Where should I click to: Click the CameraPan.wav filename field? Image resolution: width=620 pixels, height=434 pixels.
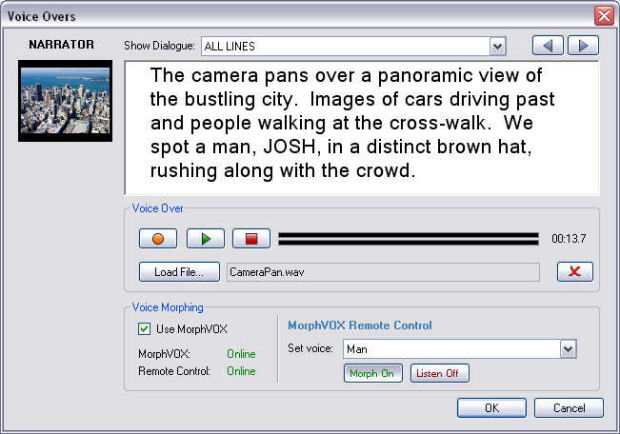(x=382, y=271)
